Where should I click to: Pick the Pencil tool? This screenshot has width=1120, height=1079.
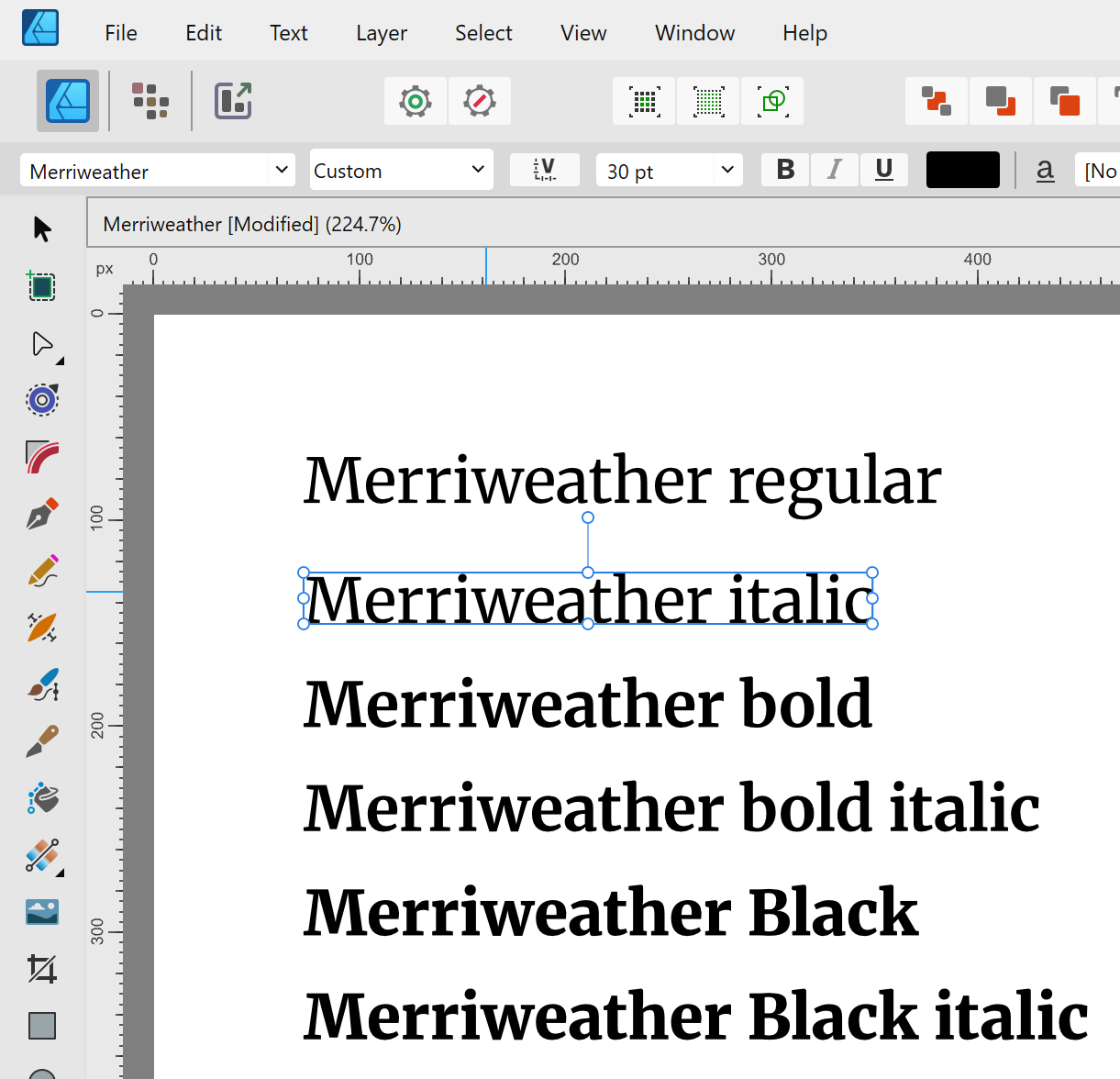42,571
